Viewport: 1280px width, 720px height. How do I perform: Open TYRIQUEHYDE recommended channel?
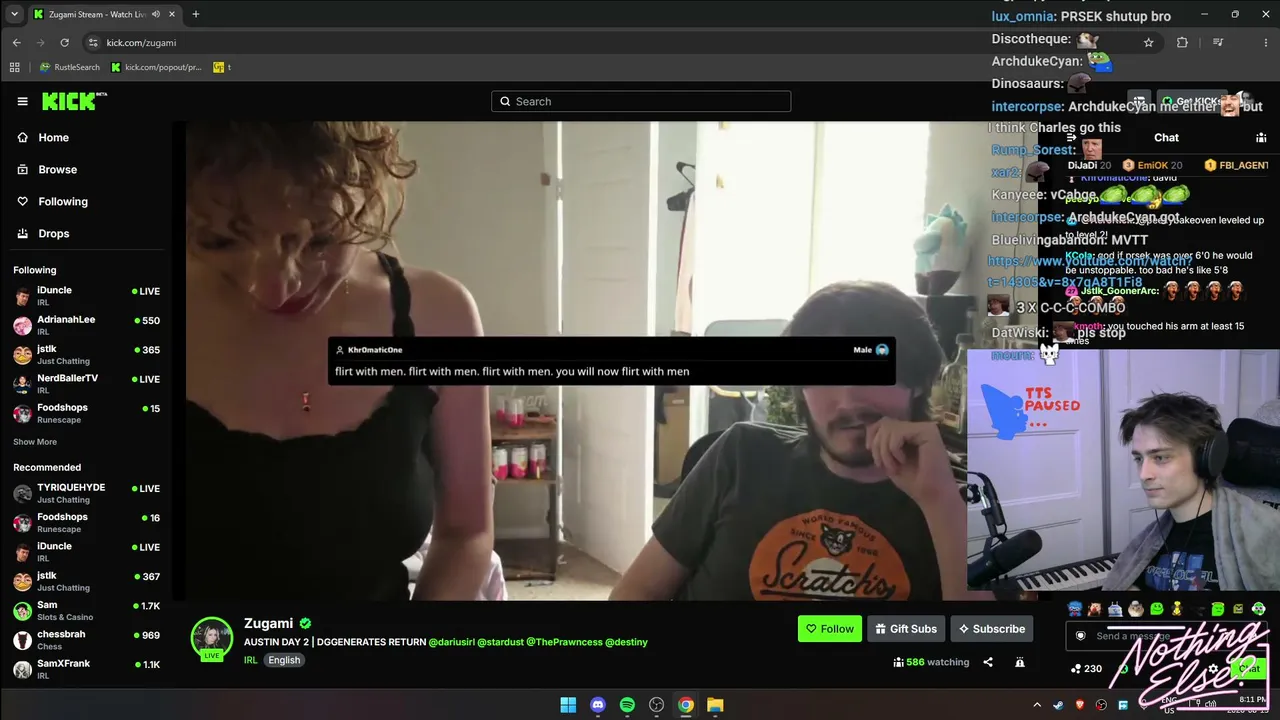point(86,493)
